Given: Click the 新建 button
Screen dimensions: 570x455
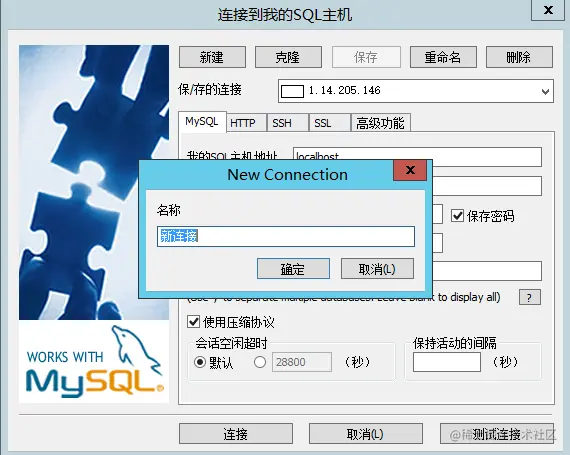Looking at the screenshot, I should (x=212, y=57).
